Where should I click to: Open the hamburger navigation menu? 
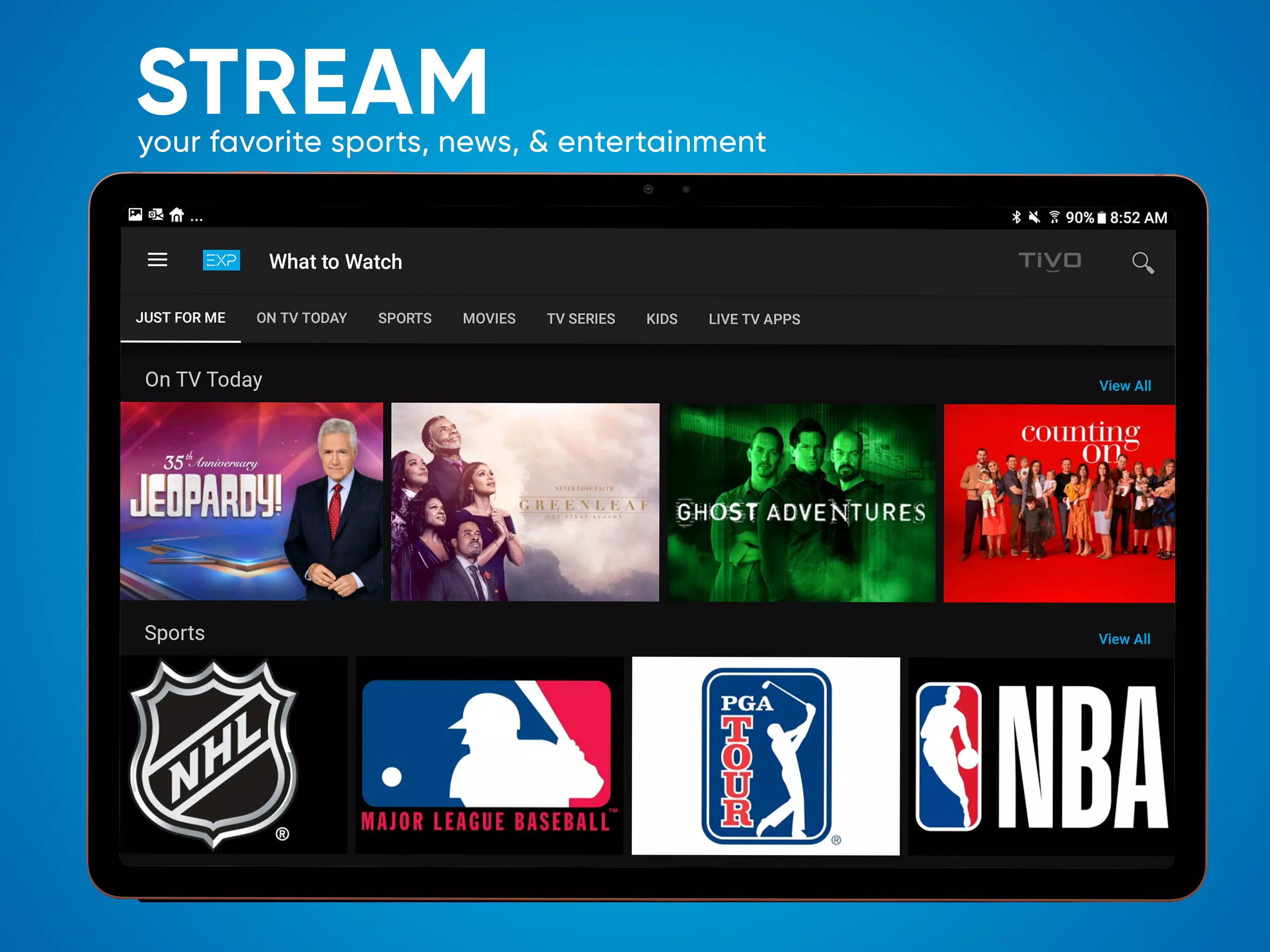tap(157, 260)
